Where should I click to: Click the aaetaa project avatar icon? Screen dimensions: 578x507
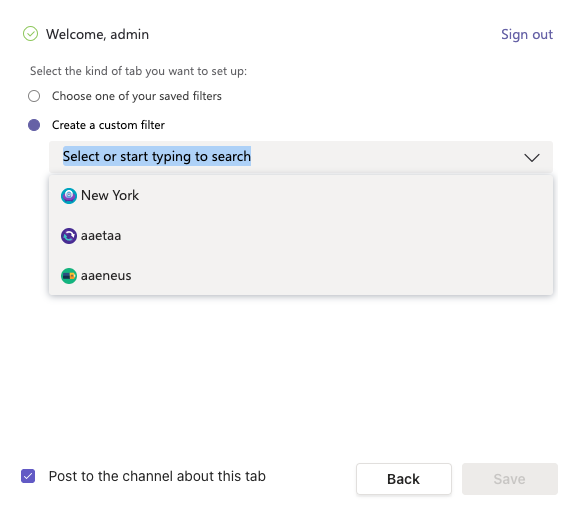pos(69,236)
